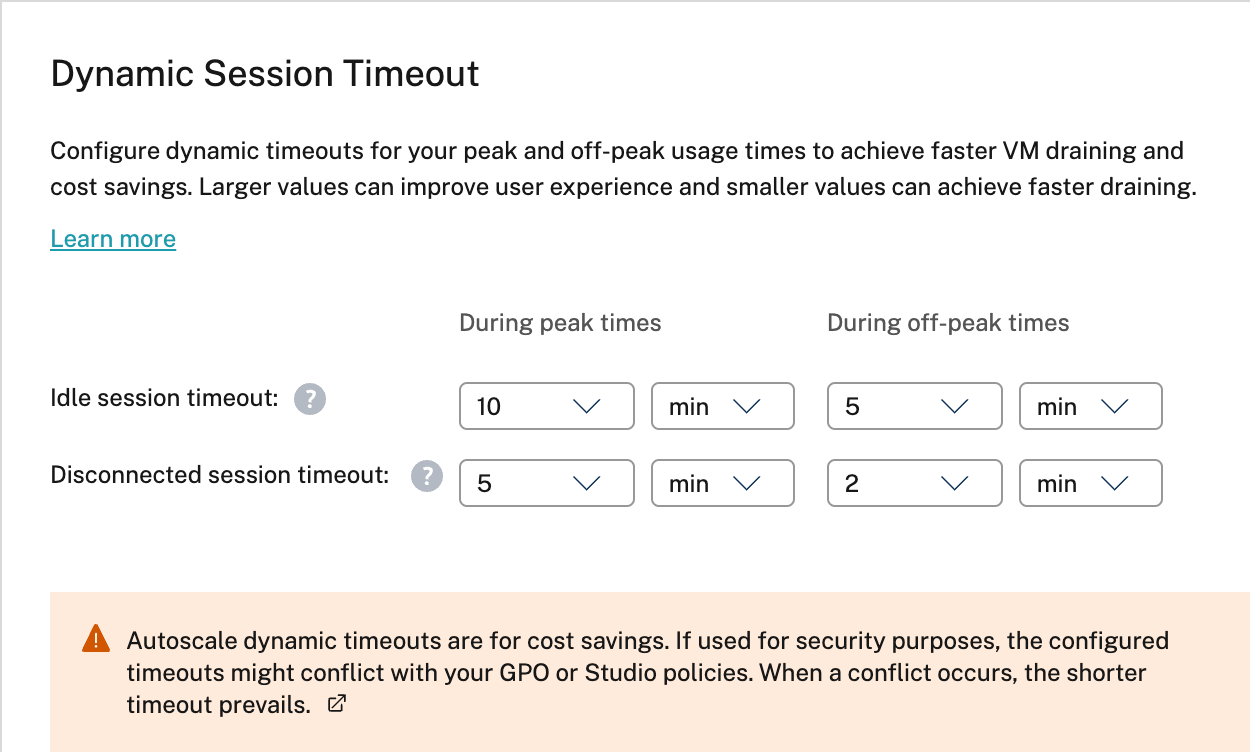The image size is (1250, 752).
Task: Expand the off-peak idle timeout unit dropdown
Action: (1090, 406)
